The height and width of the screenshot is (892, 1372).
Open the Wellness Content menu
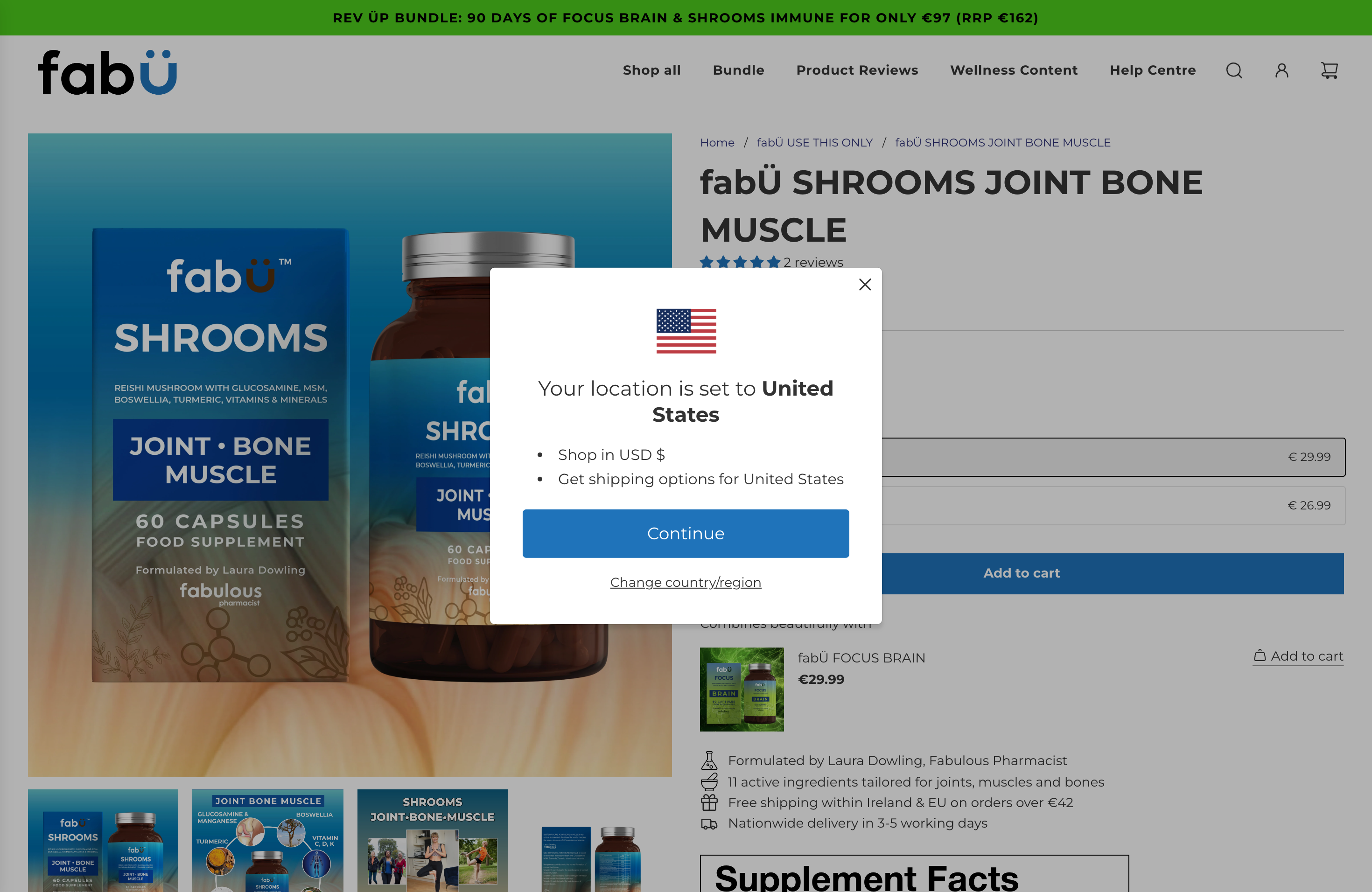1014,70
